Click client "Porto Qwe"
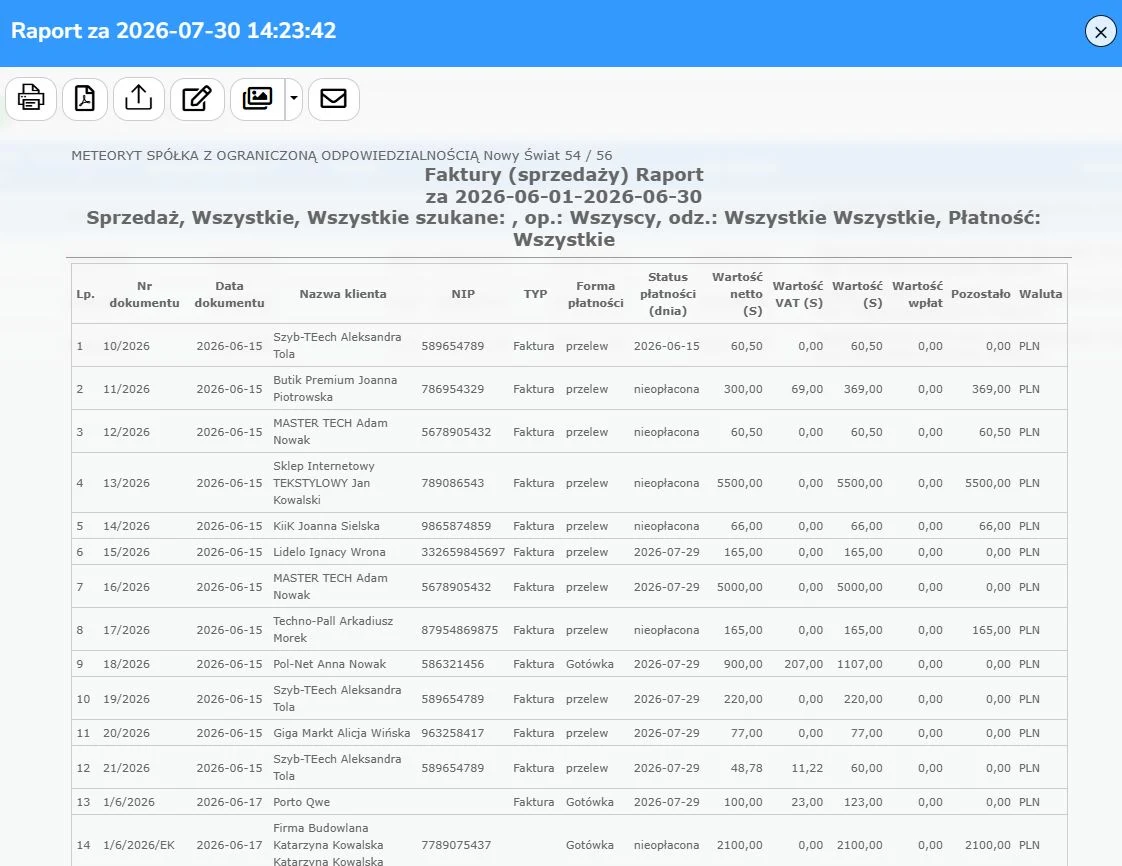 [301, 802]
